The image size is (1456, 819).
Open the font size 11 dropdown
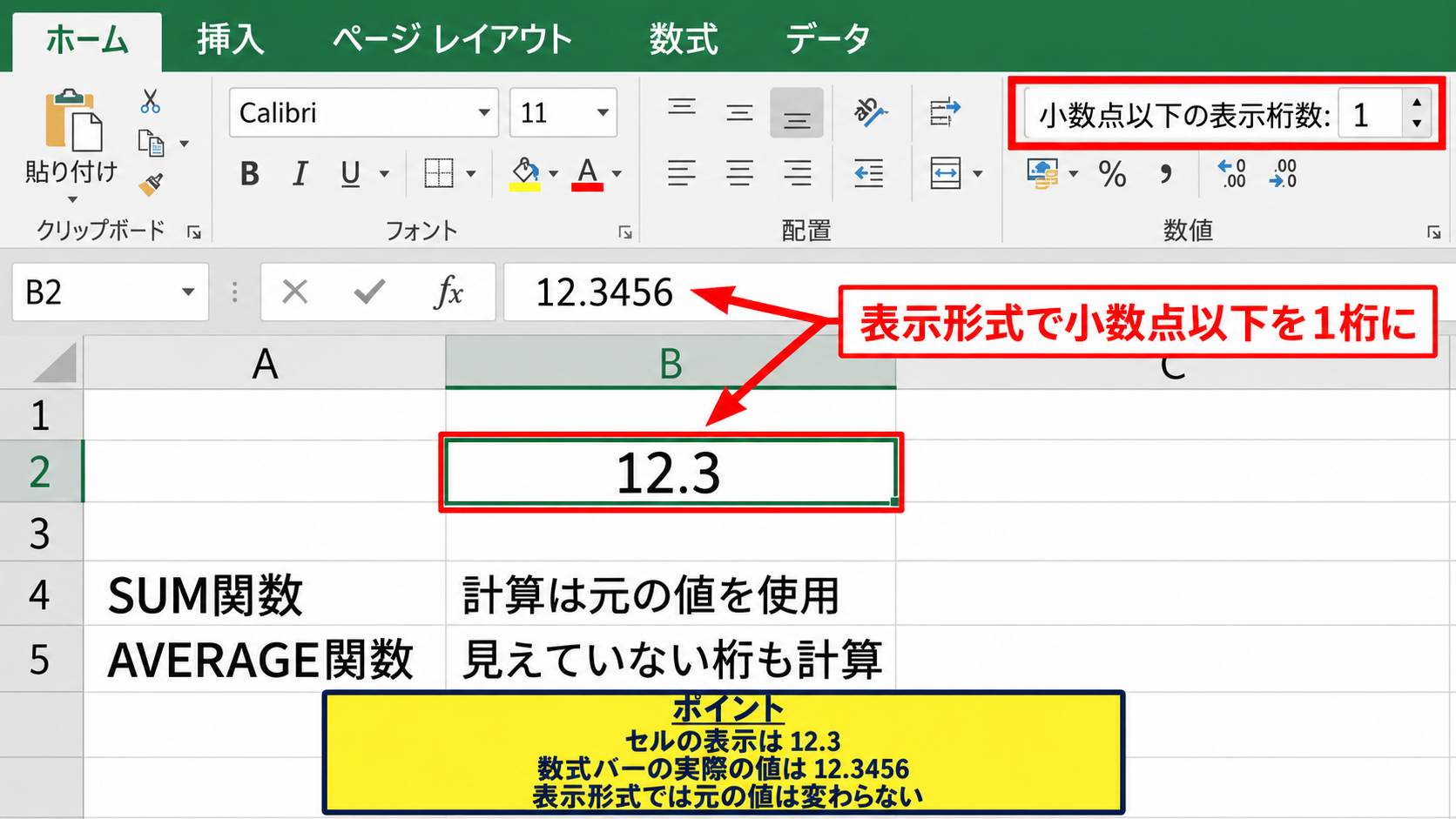coord(602,113)
